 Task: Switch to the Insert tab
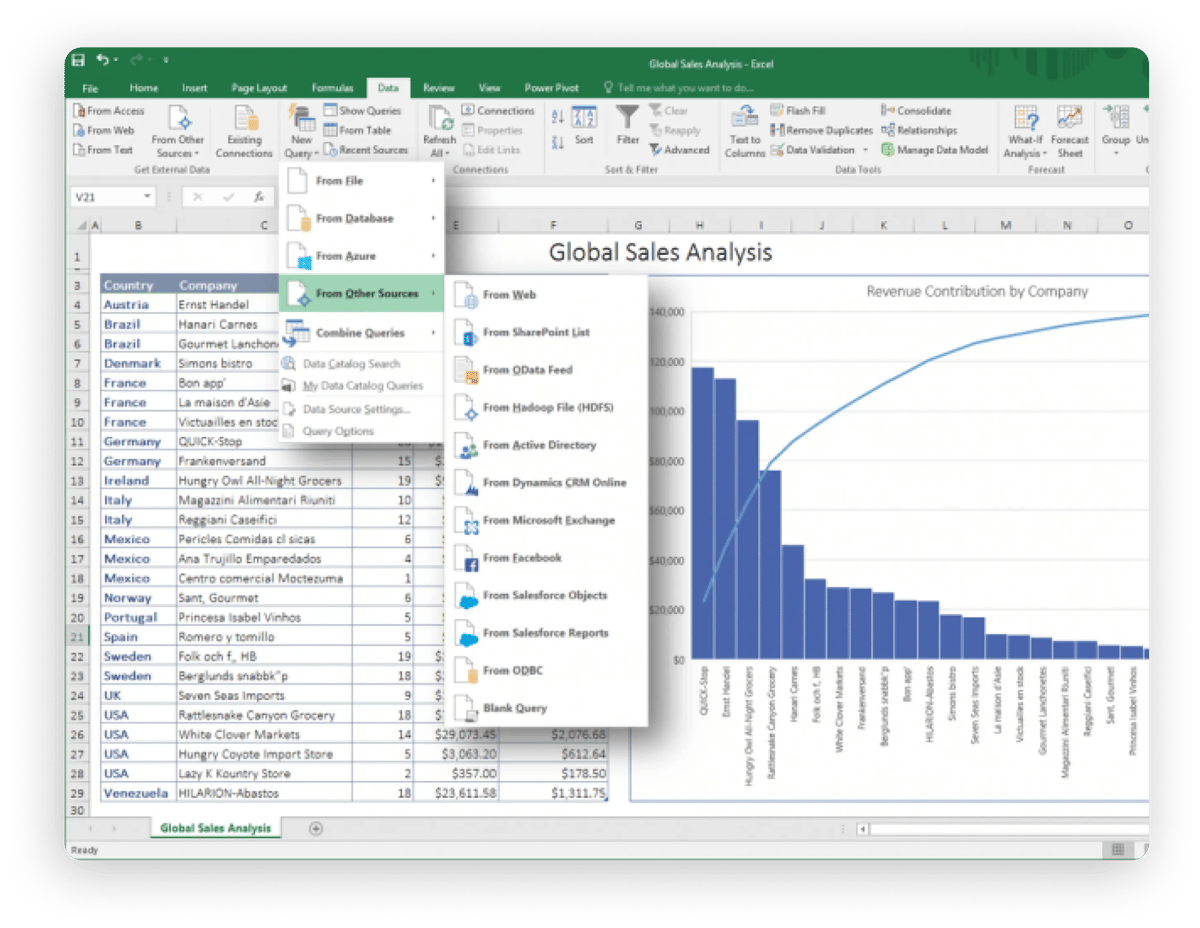pyautogui.click(x=195, y=88)
